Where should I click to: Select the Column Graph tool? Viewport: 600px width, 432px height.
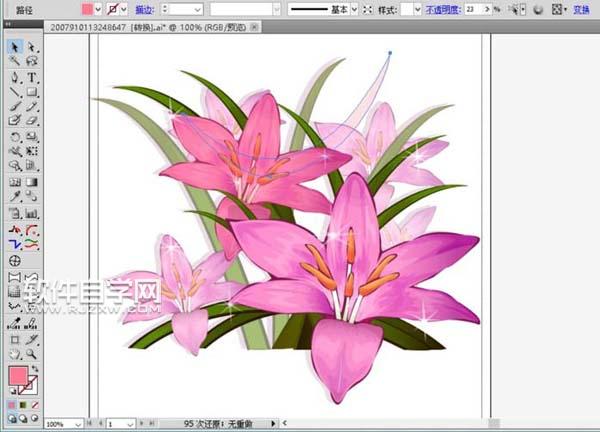pos(31,213)
